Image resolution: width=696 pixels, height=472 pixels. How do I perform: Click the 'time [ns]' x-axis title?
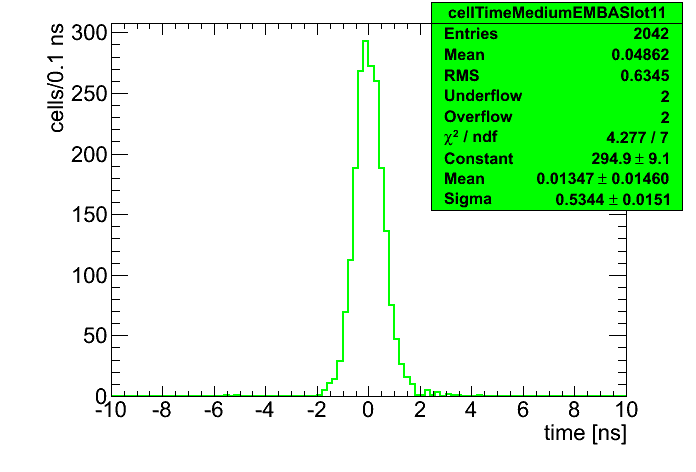(x=584, y=436)
